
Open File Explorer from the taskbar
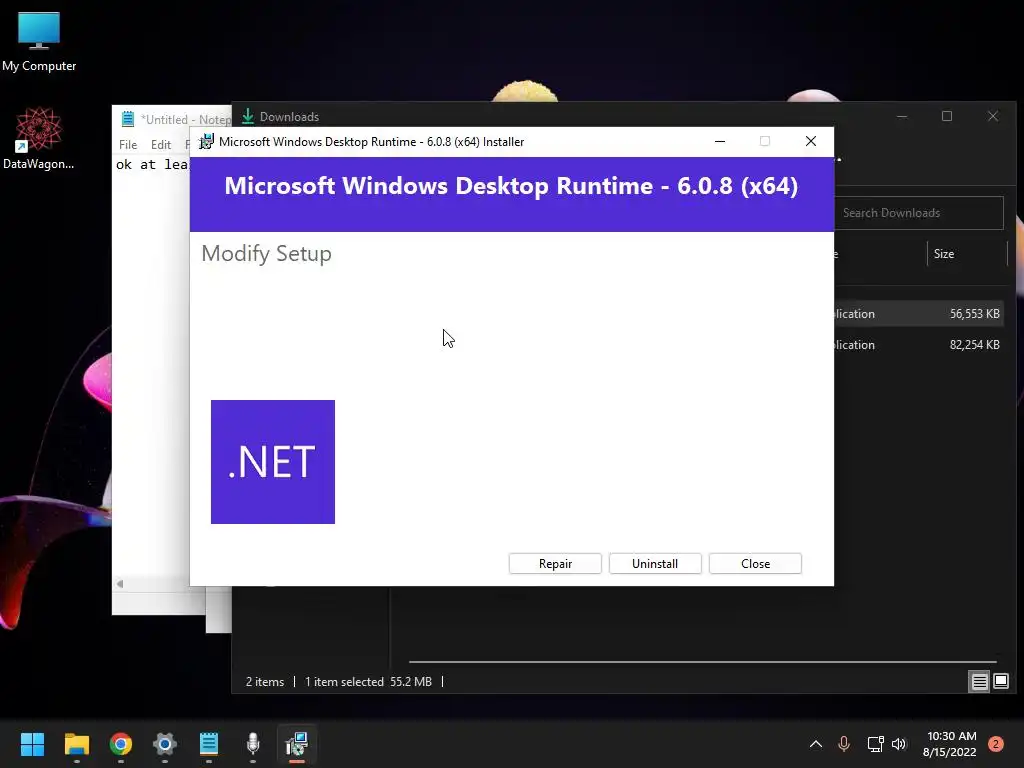(x=76, y=744)
